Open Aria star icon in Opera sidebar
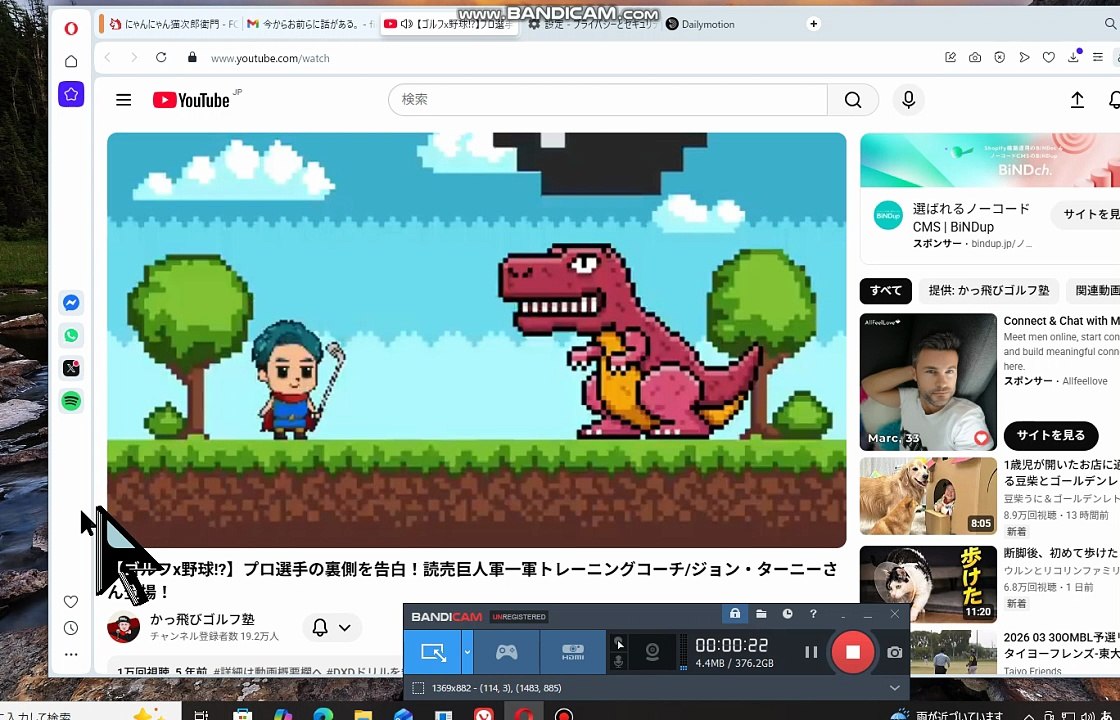Viewport: 1120px width, 720px height. 71,94
